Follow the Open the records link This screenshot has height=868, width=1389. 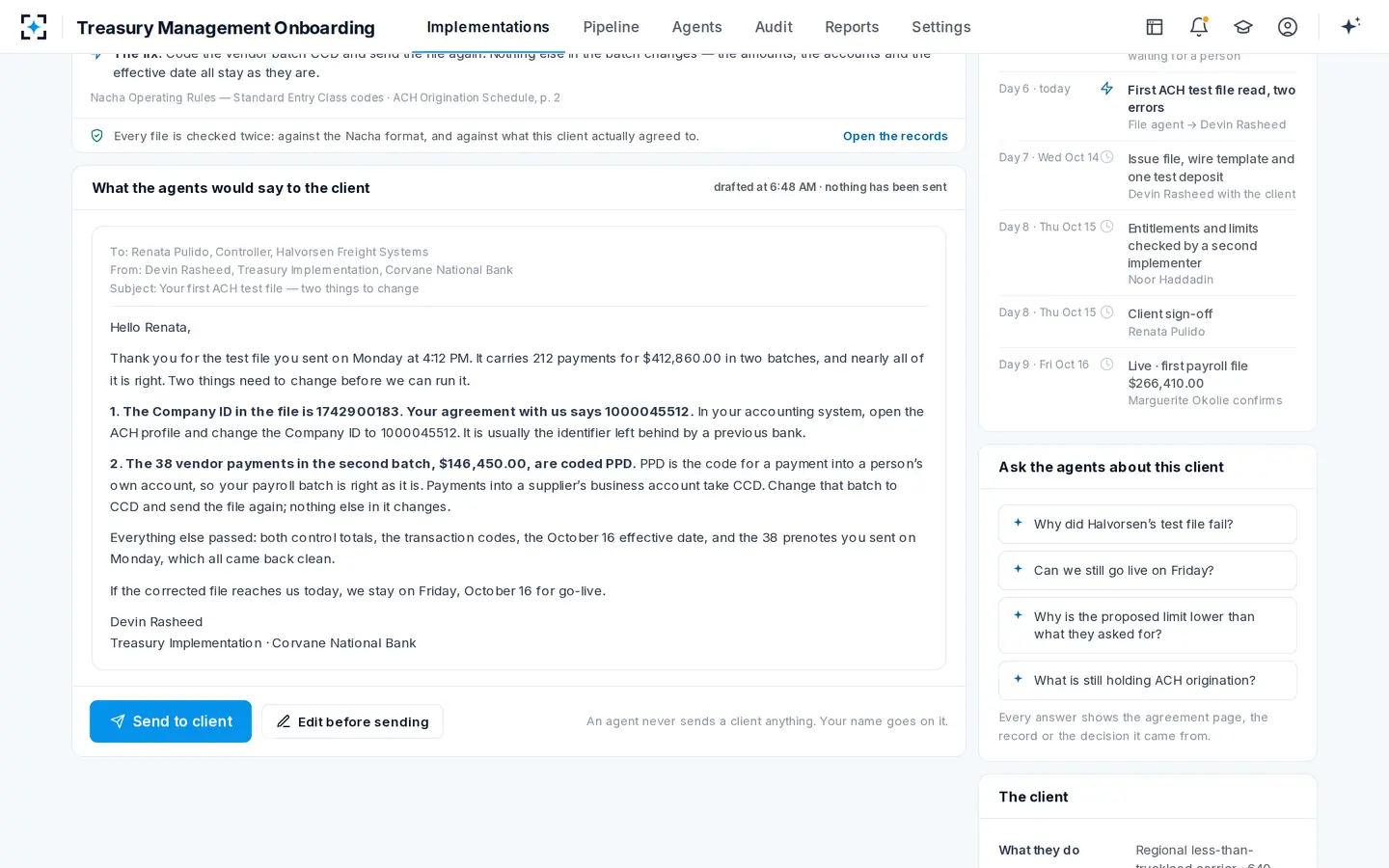click(x=895, y=136)
